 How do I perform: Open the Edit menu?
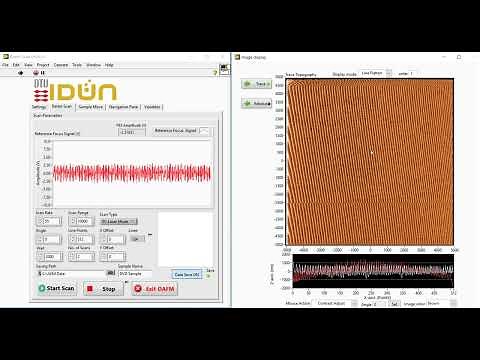16,65
